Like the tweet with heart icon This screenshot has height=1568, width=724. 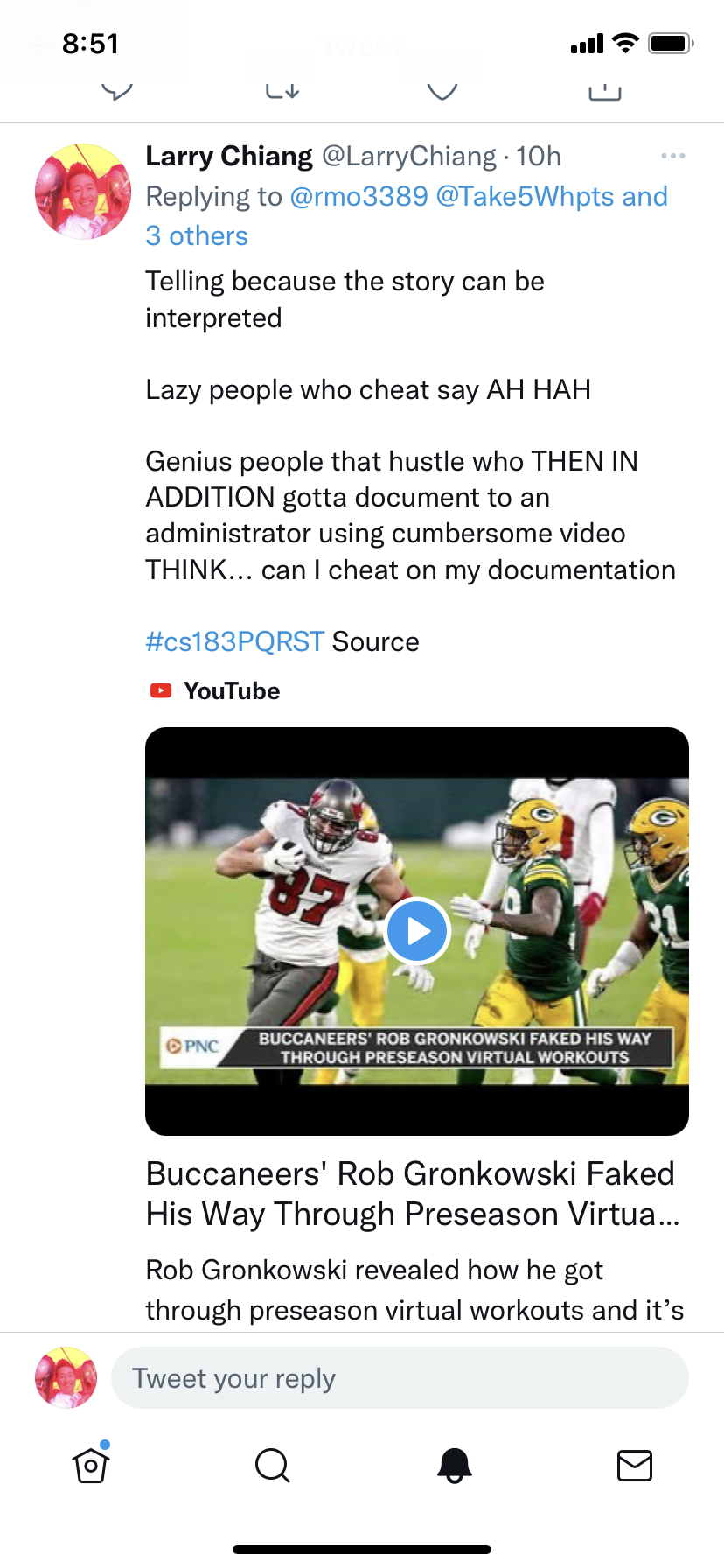[442, 89]
